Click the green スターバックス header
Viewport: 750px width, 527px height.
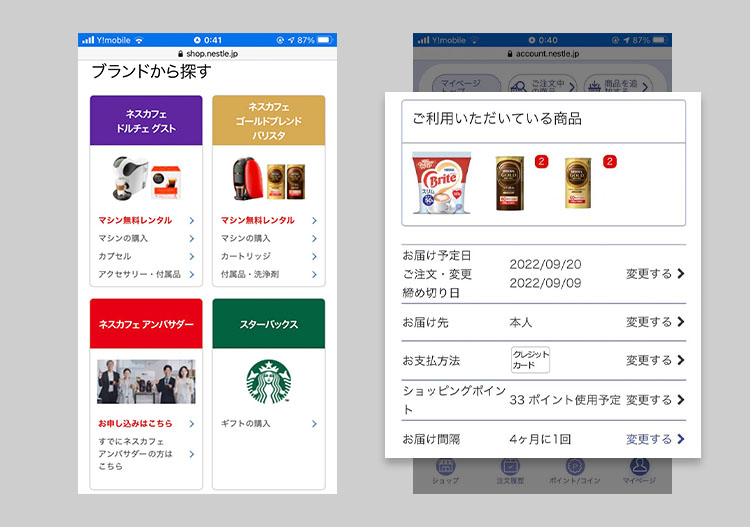(x=268, y=324)
